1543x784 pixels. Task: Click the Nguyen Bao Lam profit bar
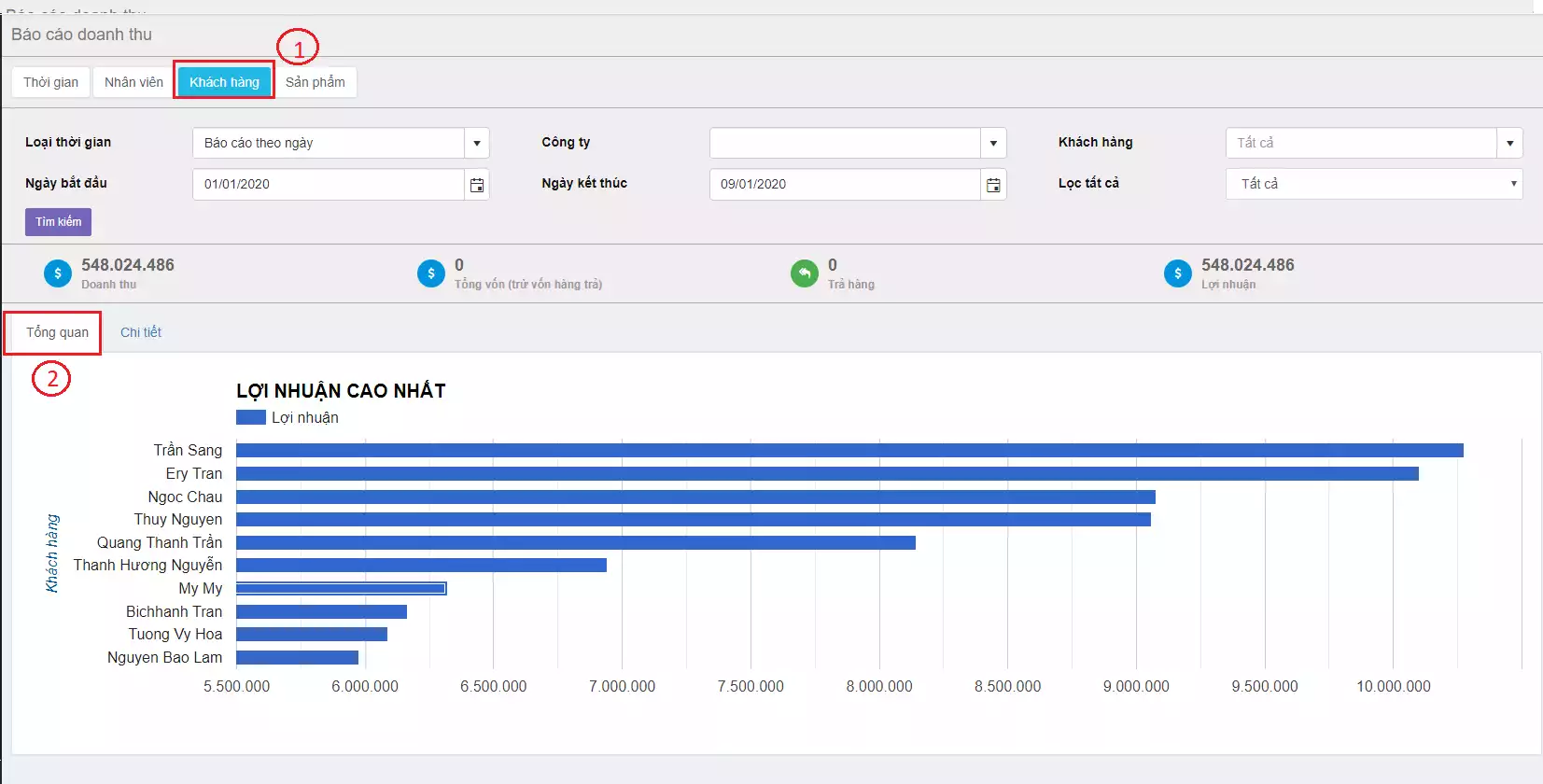click(297, 658)
